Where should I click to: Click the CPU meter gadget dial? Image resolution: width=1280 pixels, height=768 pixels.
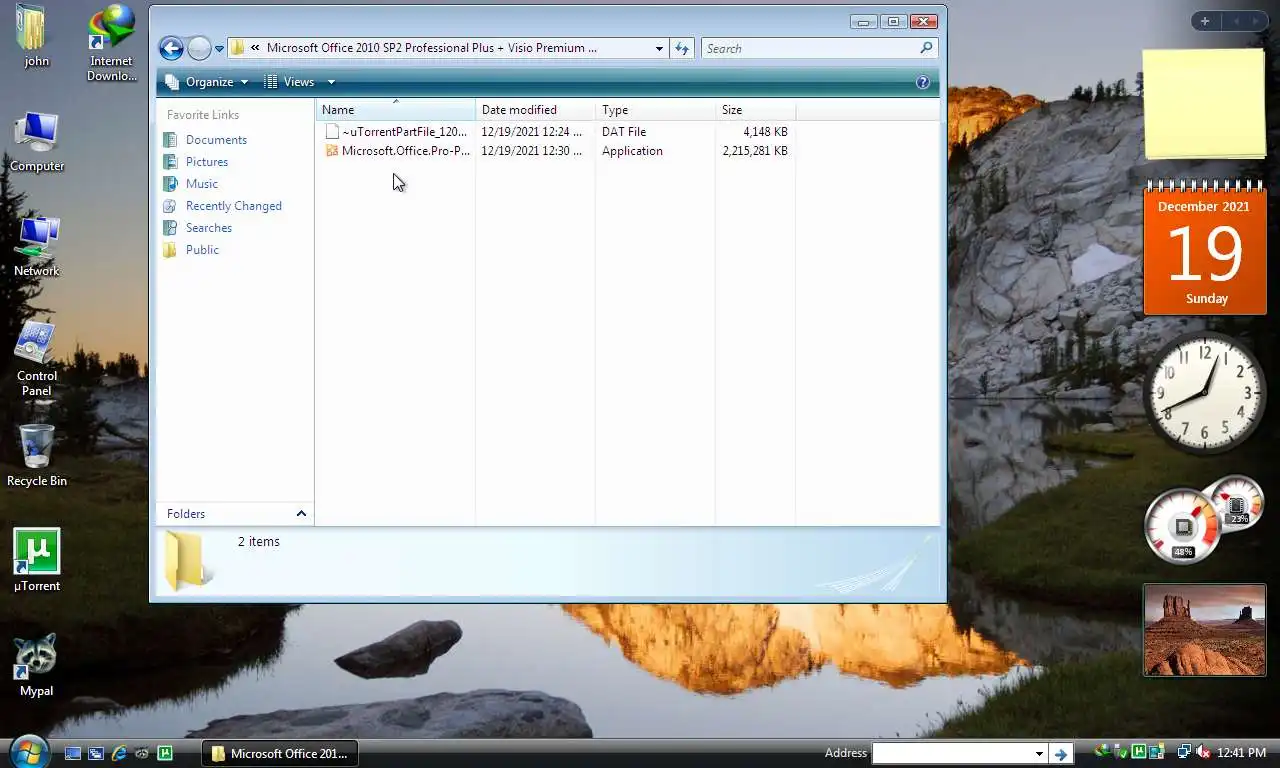pos(1183,526)
